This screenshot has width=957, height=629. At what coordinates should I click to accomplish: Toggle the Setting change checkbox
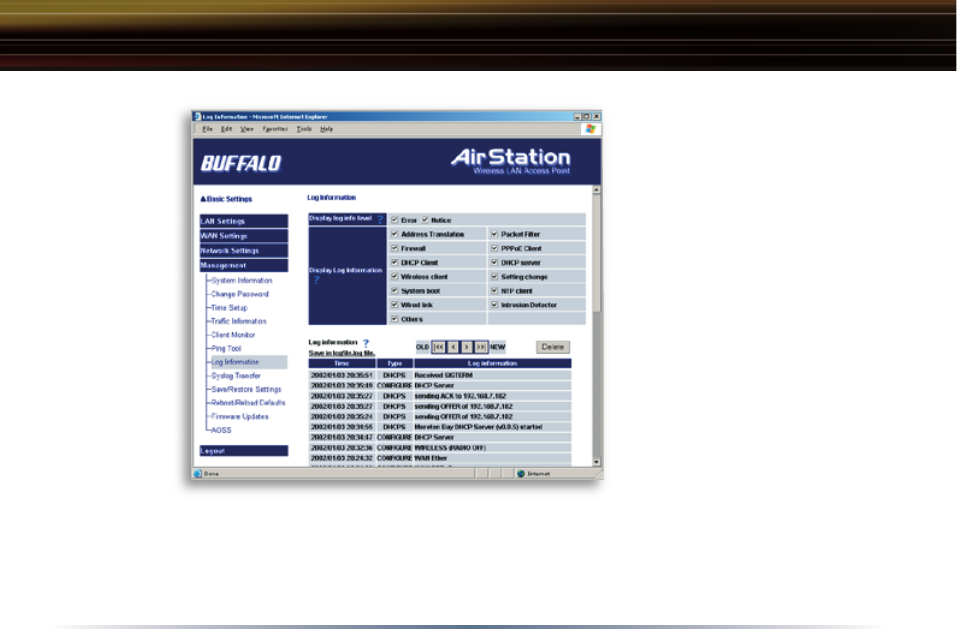[x=494, y=276]
